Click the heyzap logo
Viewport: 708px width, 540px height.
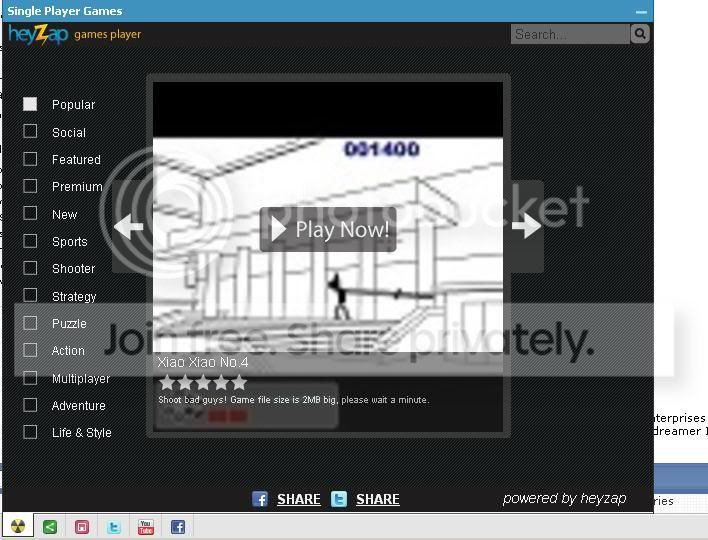click(38, 35)
